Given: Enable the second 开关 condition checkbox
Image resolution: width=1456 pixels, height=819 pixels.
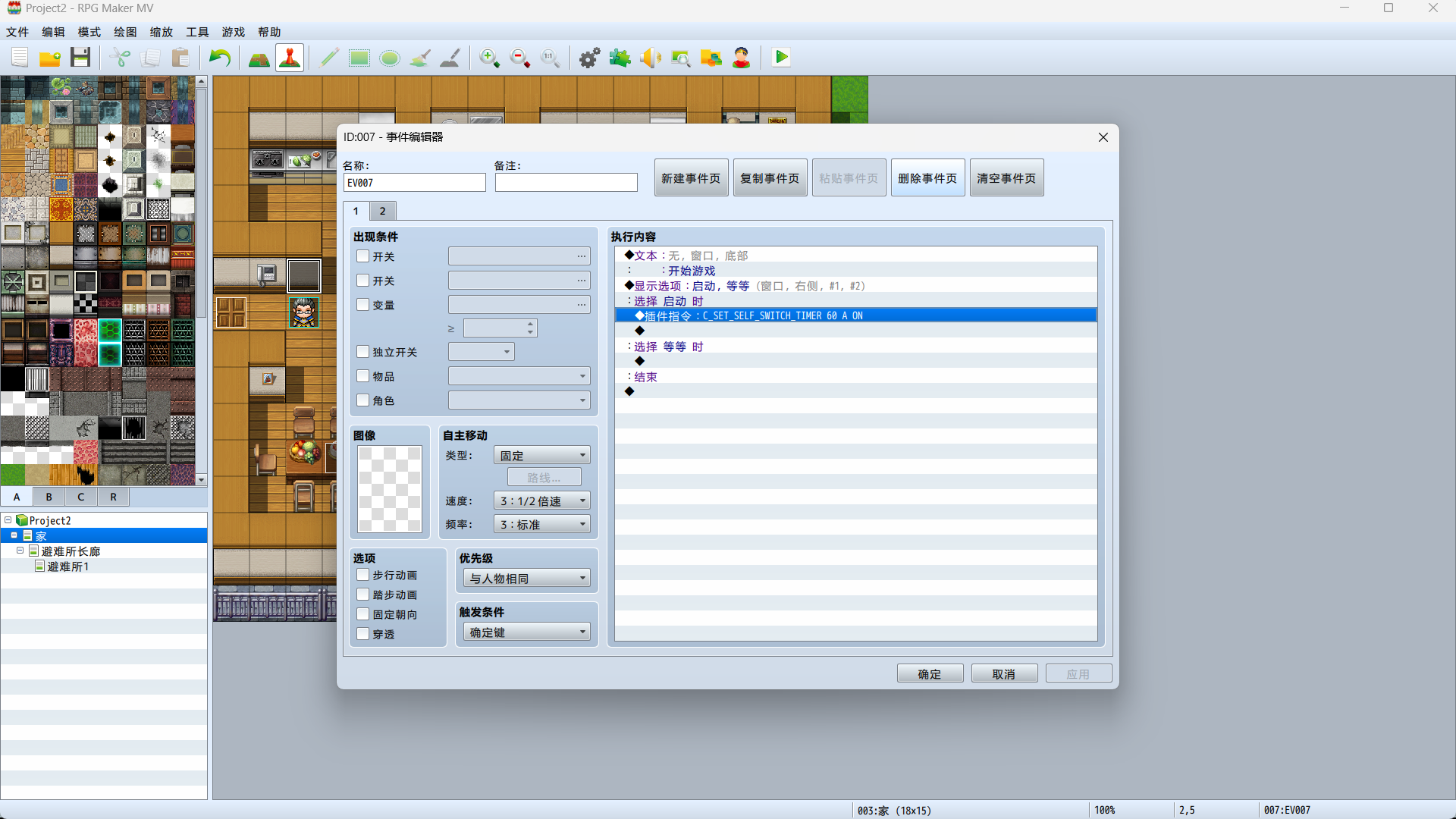Looking at the screenshot, I should tap(363, 281).
